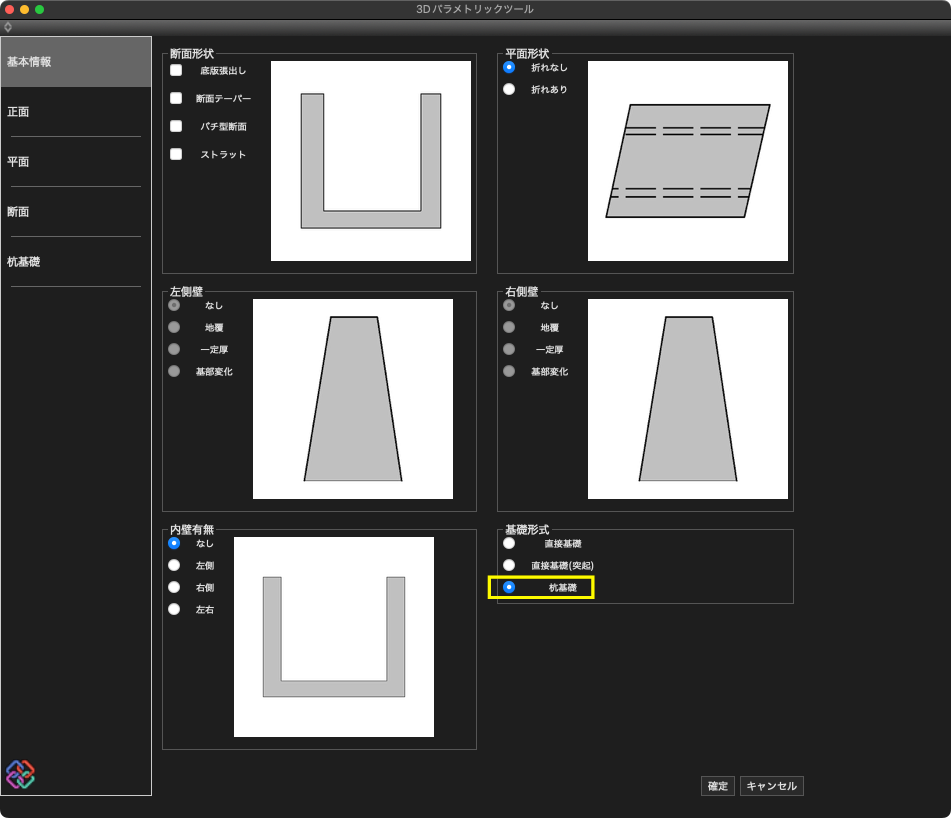Select 折れなし plan shape option

click(x=509, y=67)
